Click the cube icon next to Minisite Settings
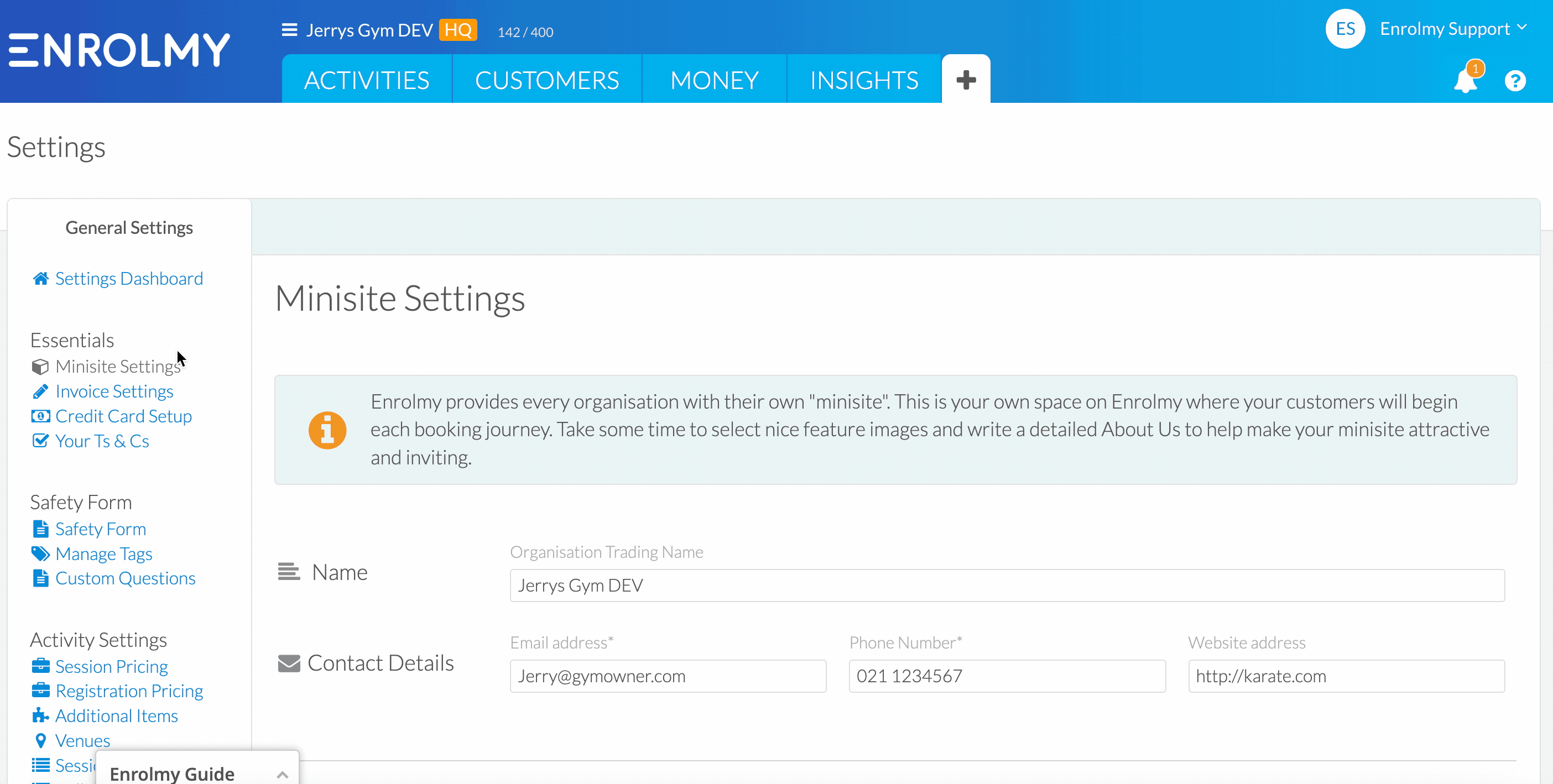The height and width of the screenshot is (784, 1553). [40, 367]
